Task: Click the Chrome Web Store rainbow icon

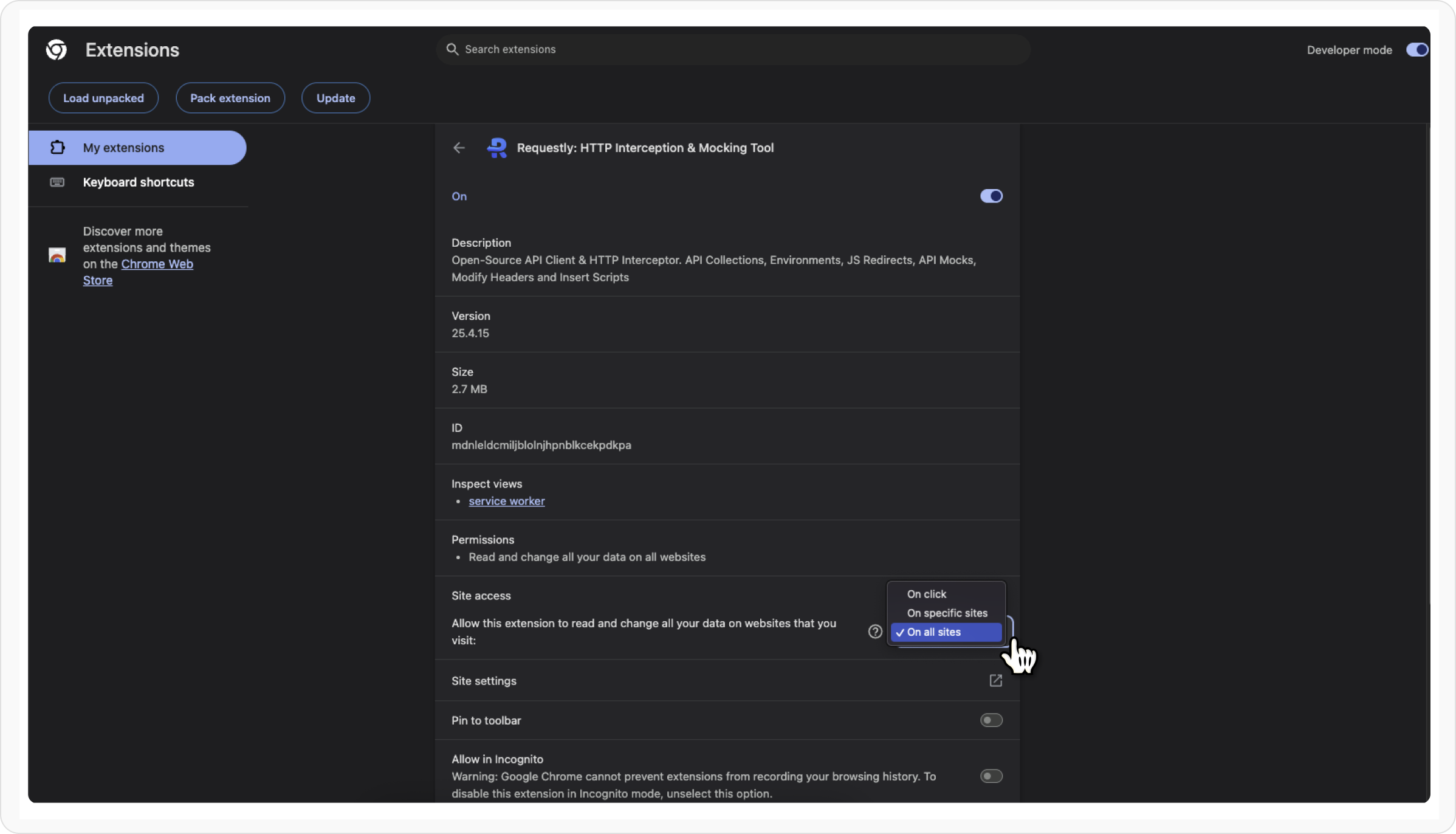Action: pos(57,255)
